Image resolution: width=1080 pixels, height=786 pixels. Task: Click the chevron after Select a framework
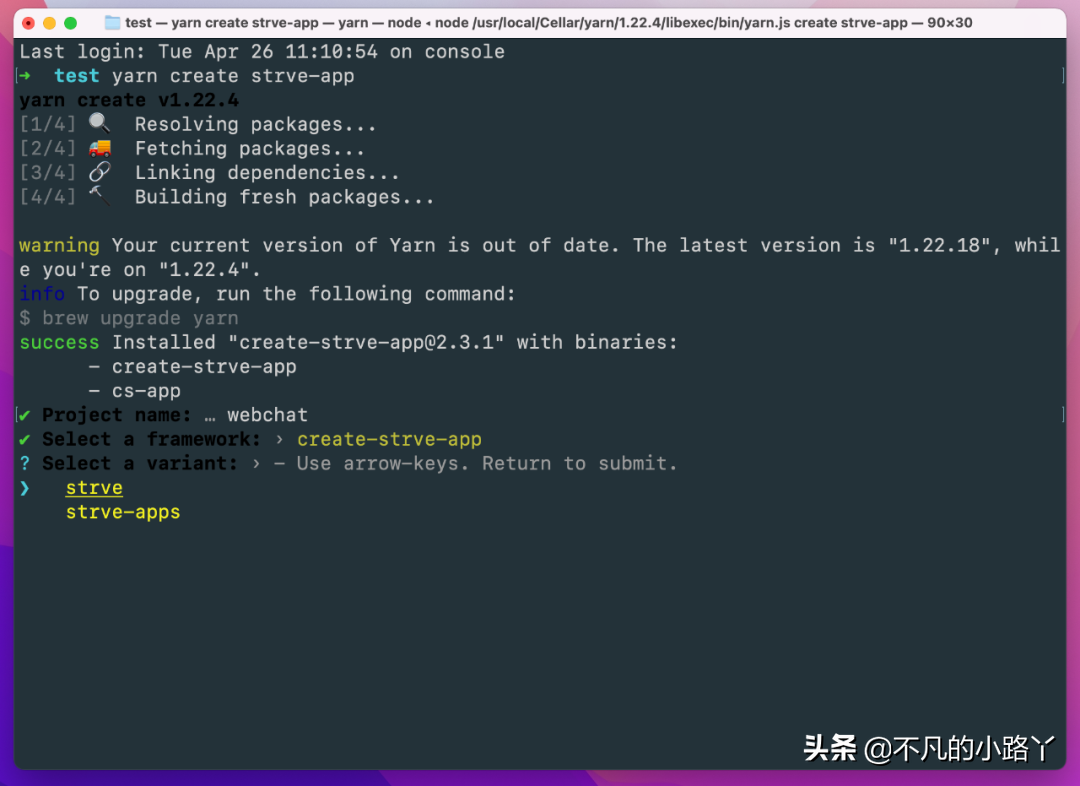(280, 438)
